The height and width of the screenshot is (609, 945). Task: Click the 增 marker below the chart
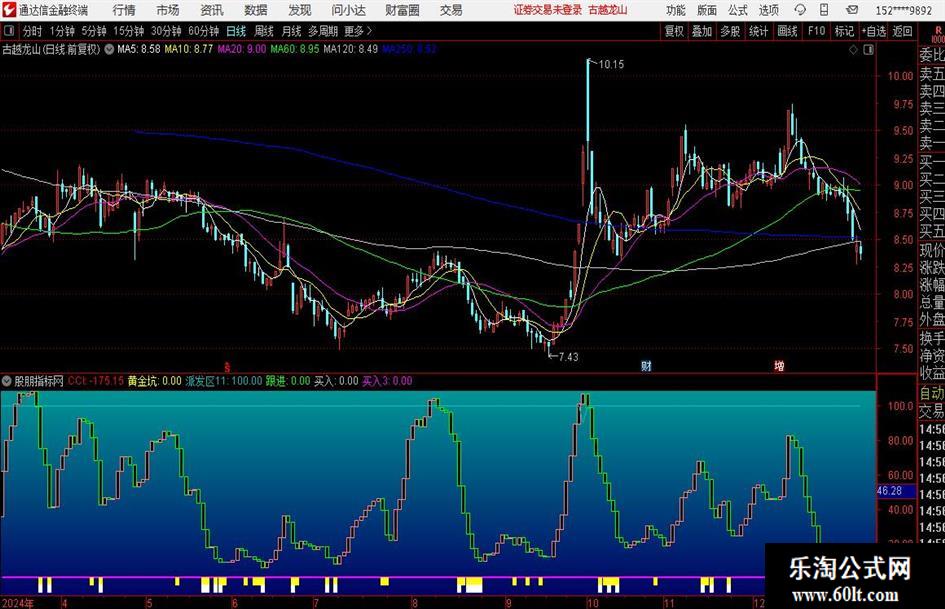779,365
